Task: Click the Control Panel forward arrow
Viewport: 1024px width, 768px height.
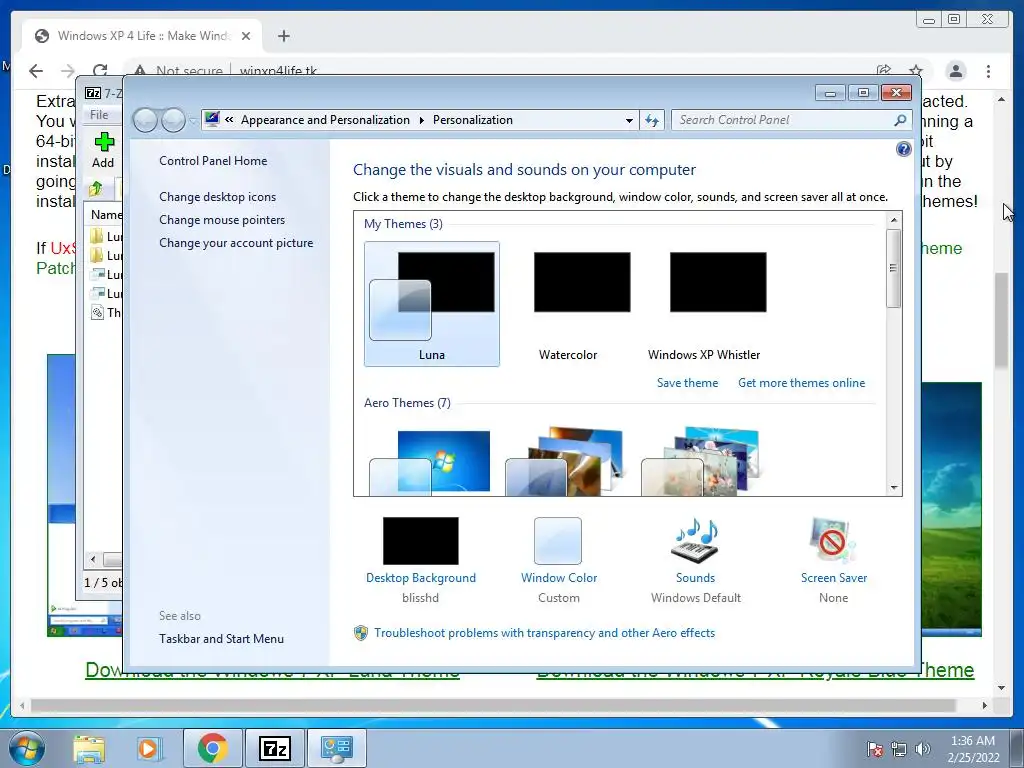Action: pos(173,120)
